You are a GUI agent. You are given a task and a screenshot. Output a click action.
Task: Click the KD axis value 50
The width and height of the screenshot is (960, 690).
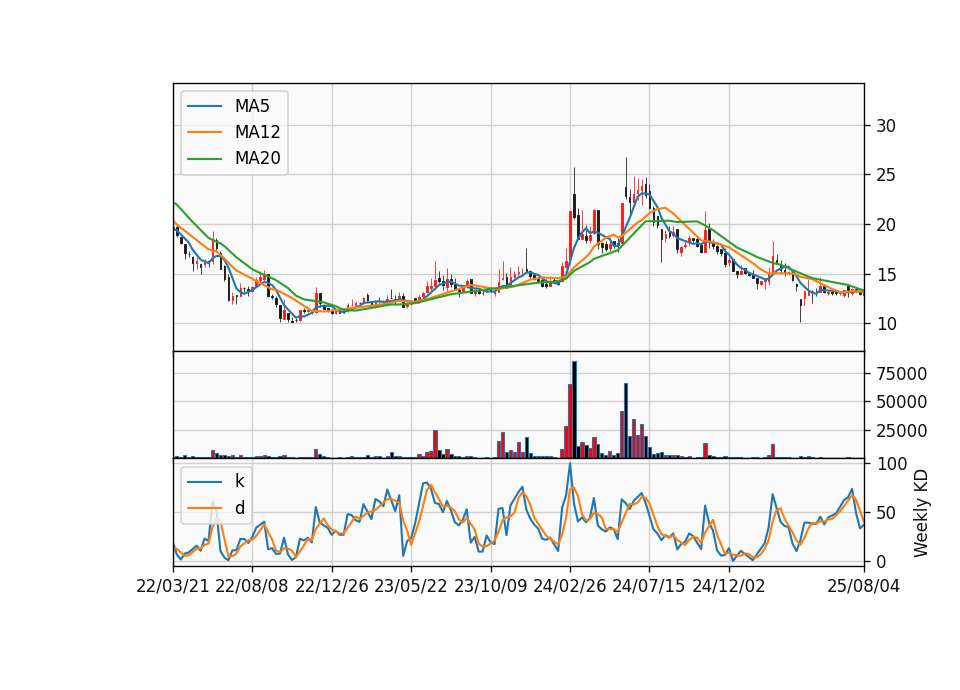tap(886, 513)
